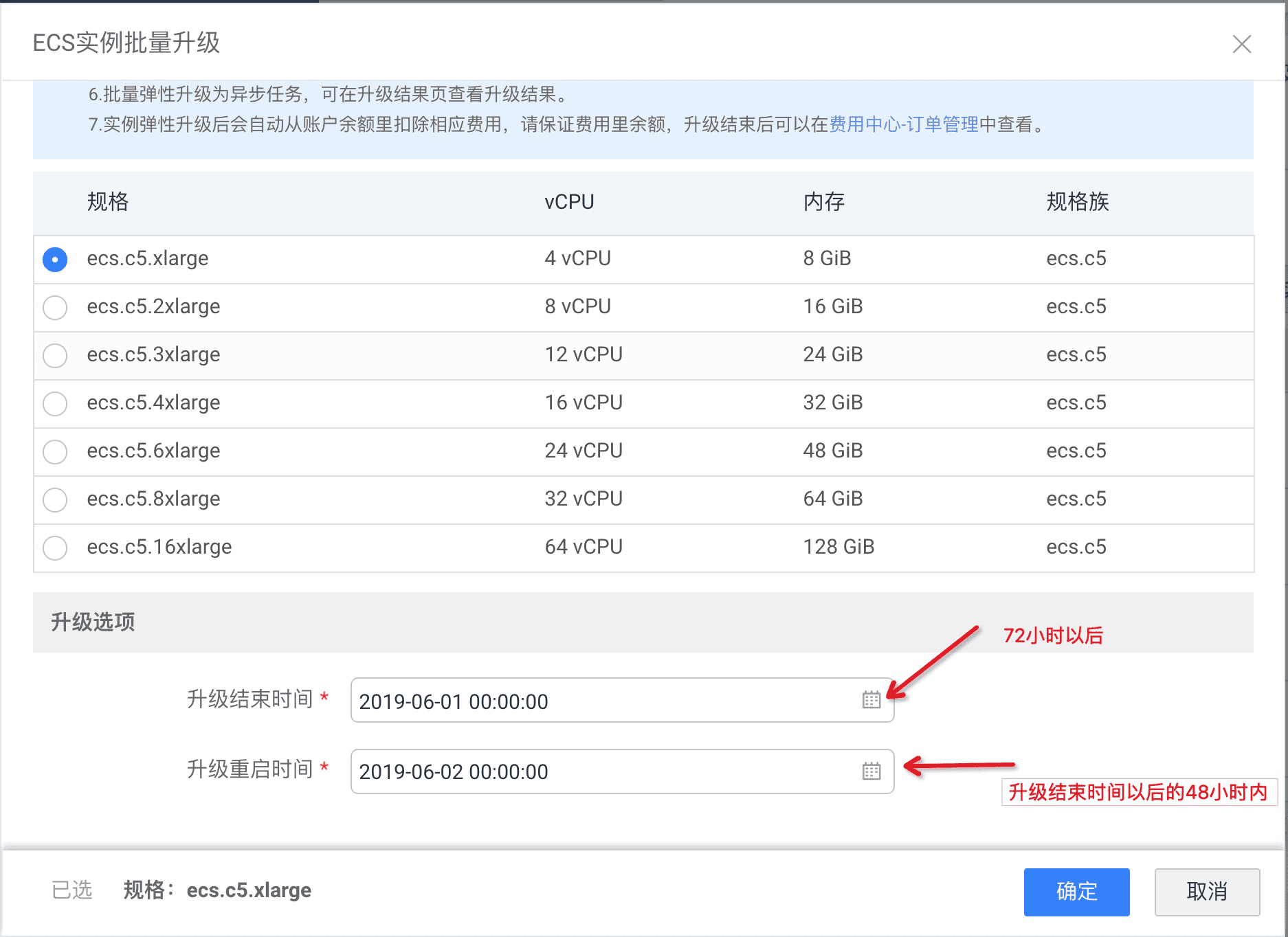Click the 规格族 column header
1288x937 pixels.
coord(1077,202)
